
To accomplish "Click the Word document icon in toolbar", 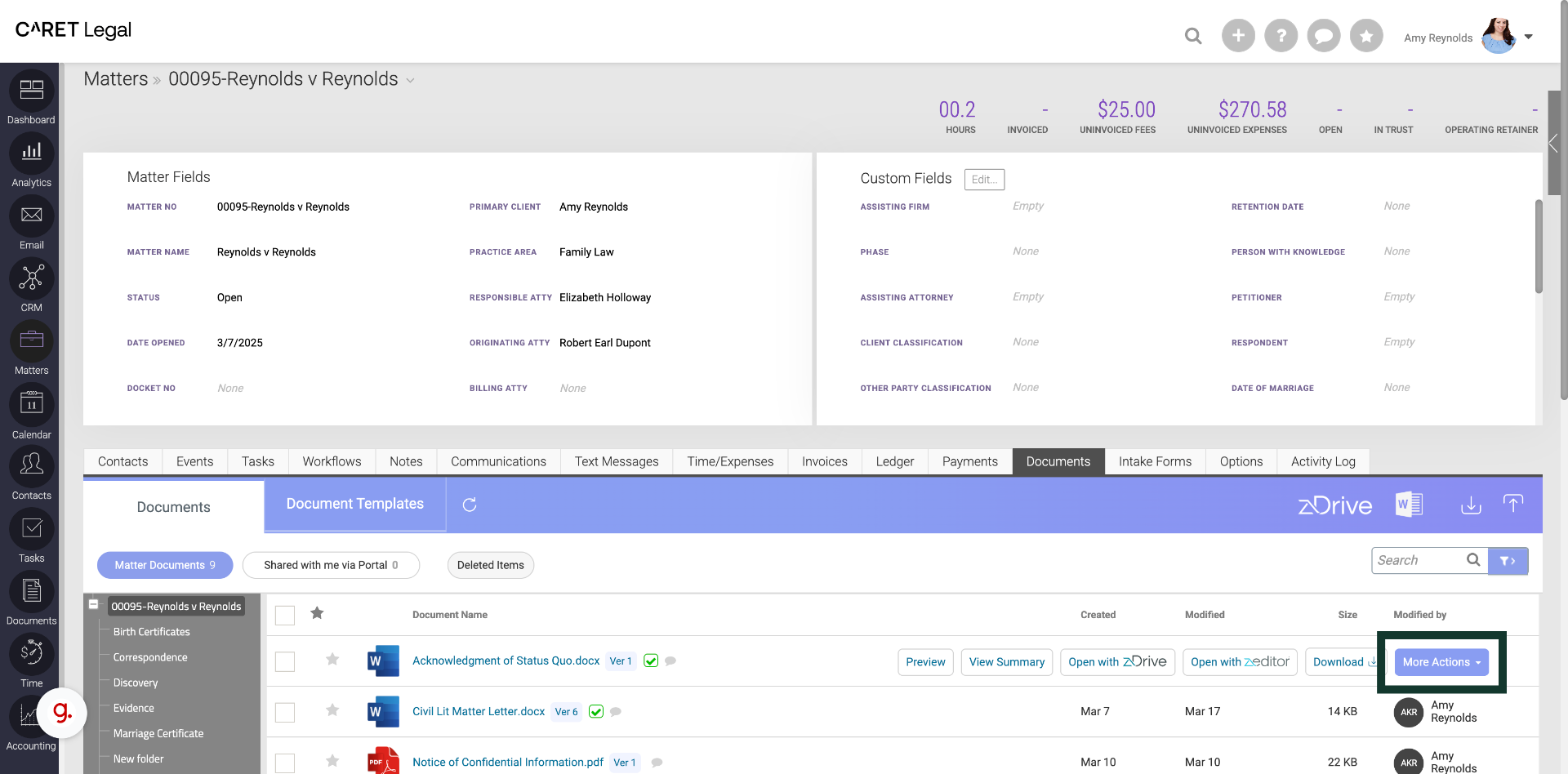I will [1409, 505].
